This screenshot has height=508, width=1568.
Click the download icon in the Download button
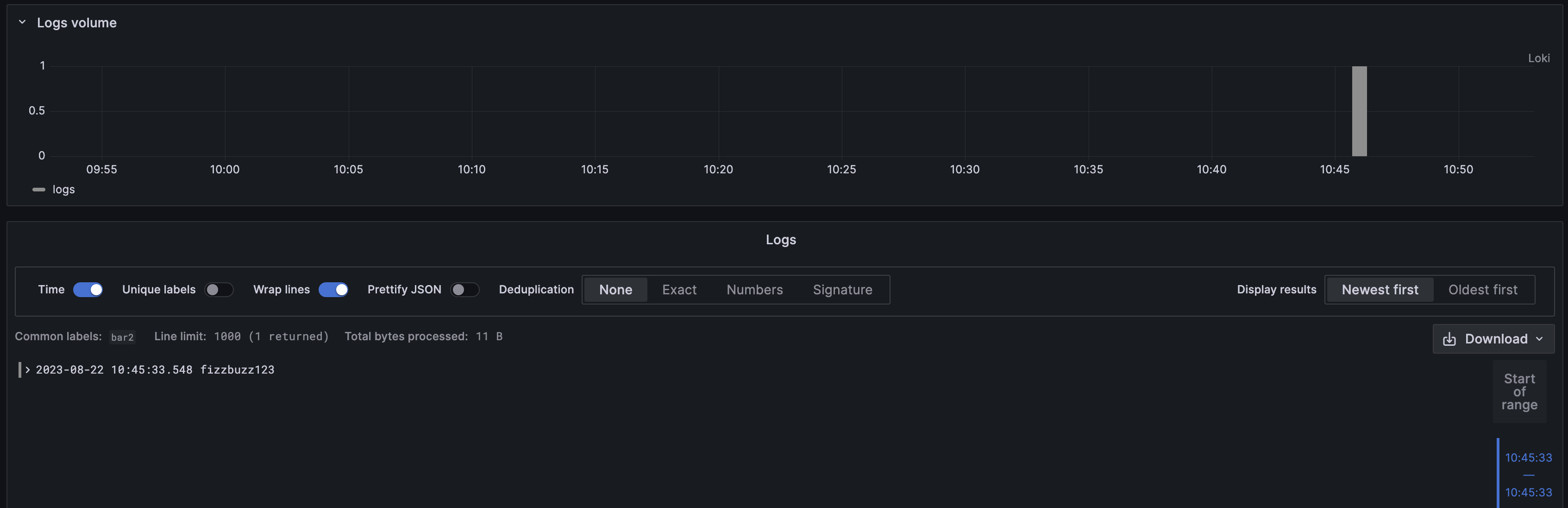[x=1449, y=339]
